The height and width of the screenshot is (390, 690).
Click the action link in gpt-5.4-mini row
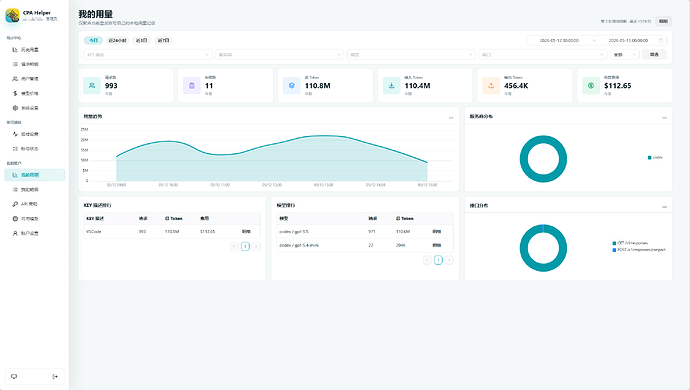pos(437,245)
